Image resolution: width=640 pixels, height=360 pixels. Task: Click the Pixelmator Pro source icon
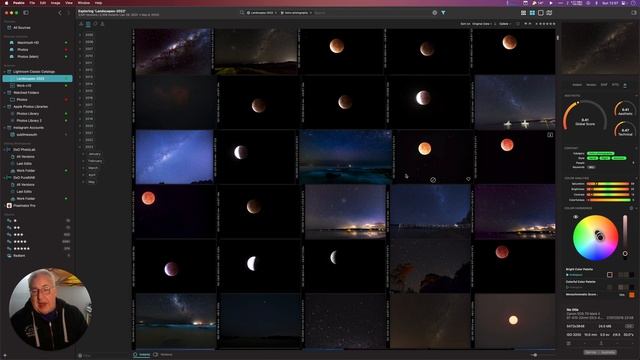coord(9,206)
